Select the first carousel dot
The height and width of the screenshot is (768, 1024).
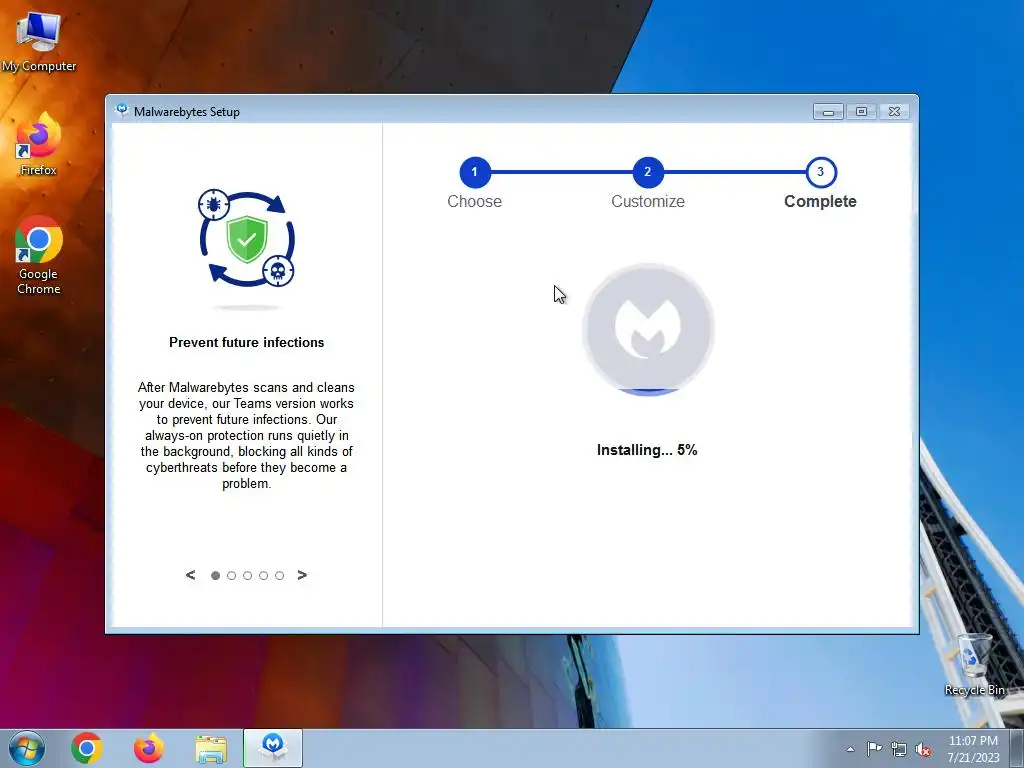click(216, 575)
